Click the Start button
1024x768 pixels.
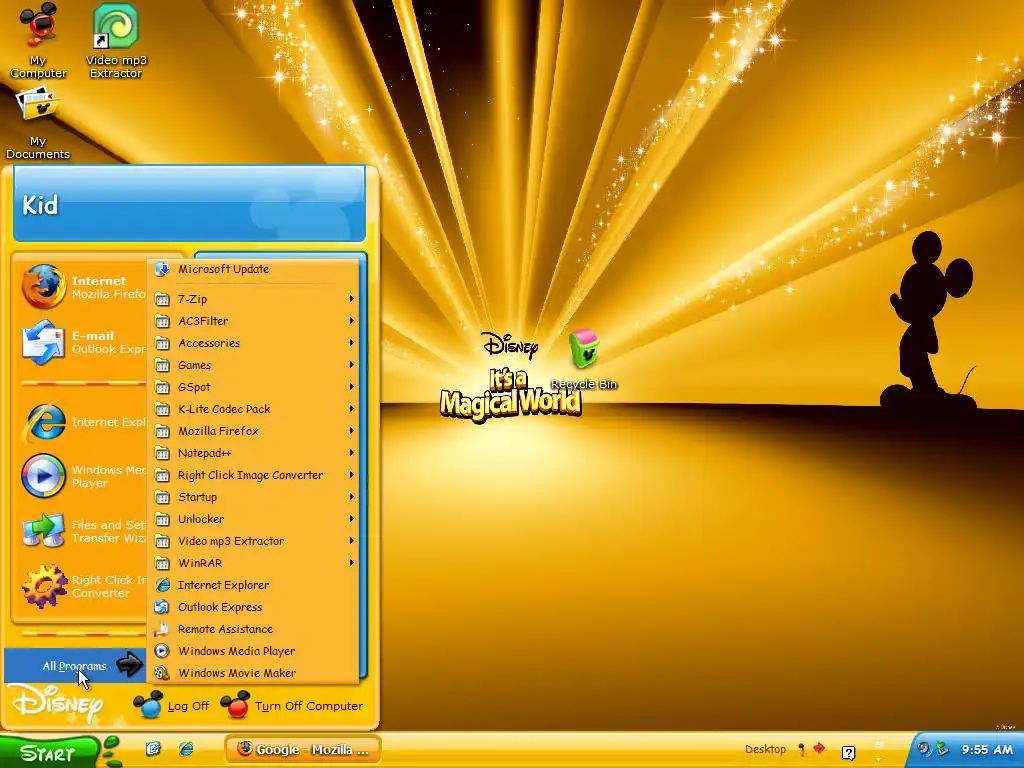coord(49,753)
